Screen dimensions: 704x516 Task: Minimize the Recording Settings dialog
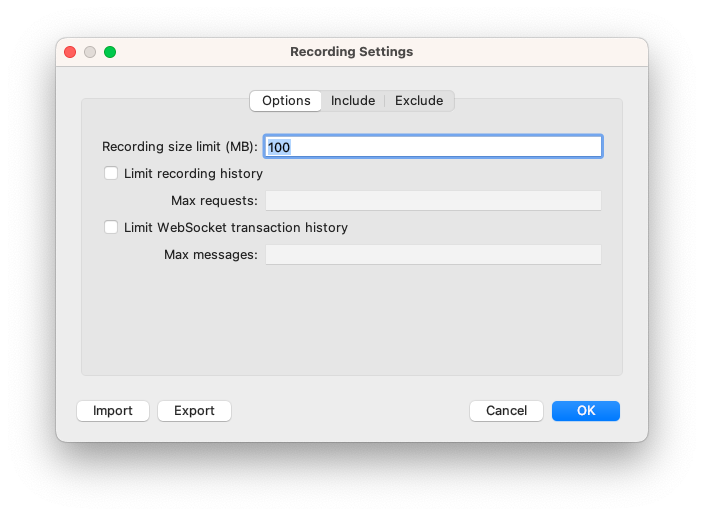coord(90,52)
